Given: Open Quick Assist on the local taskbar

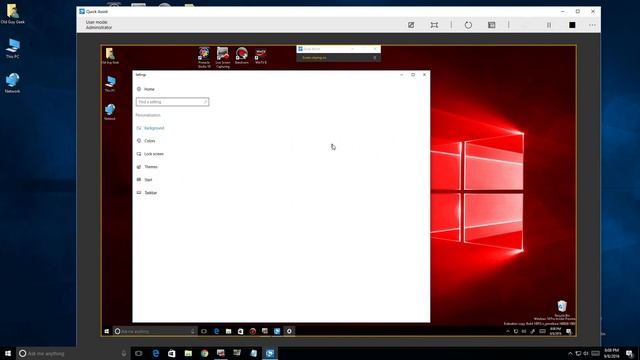Looking at the screenshot, I should tap(270, 353).
